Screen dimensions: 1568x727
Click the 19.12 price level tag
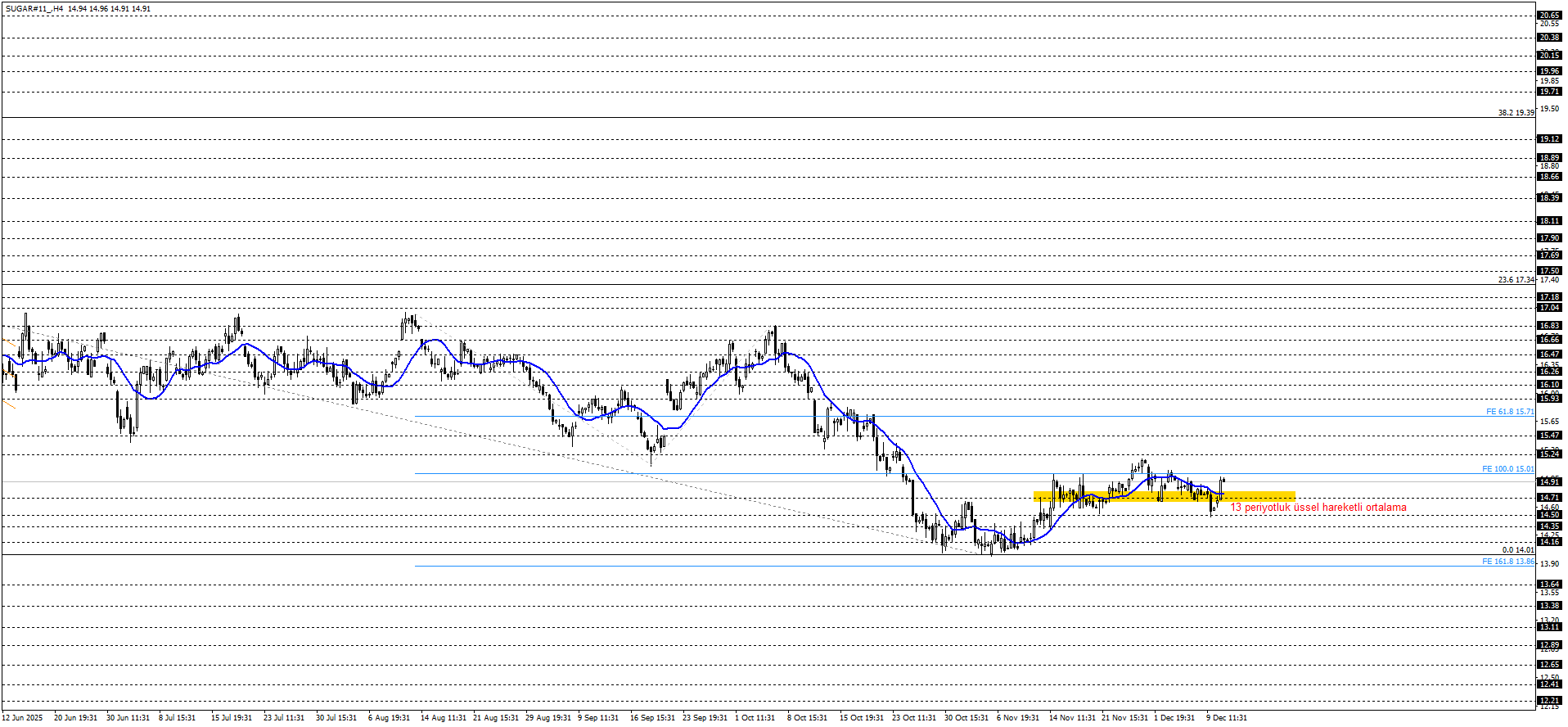(x=1548, y=139)
